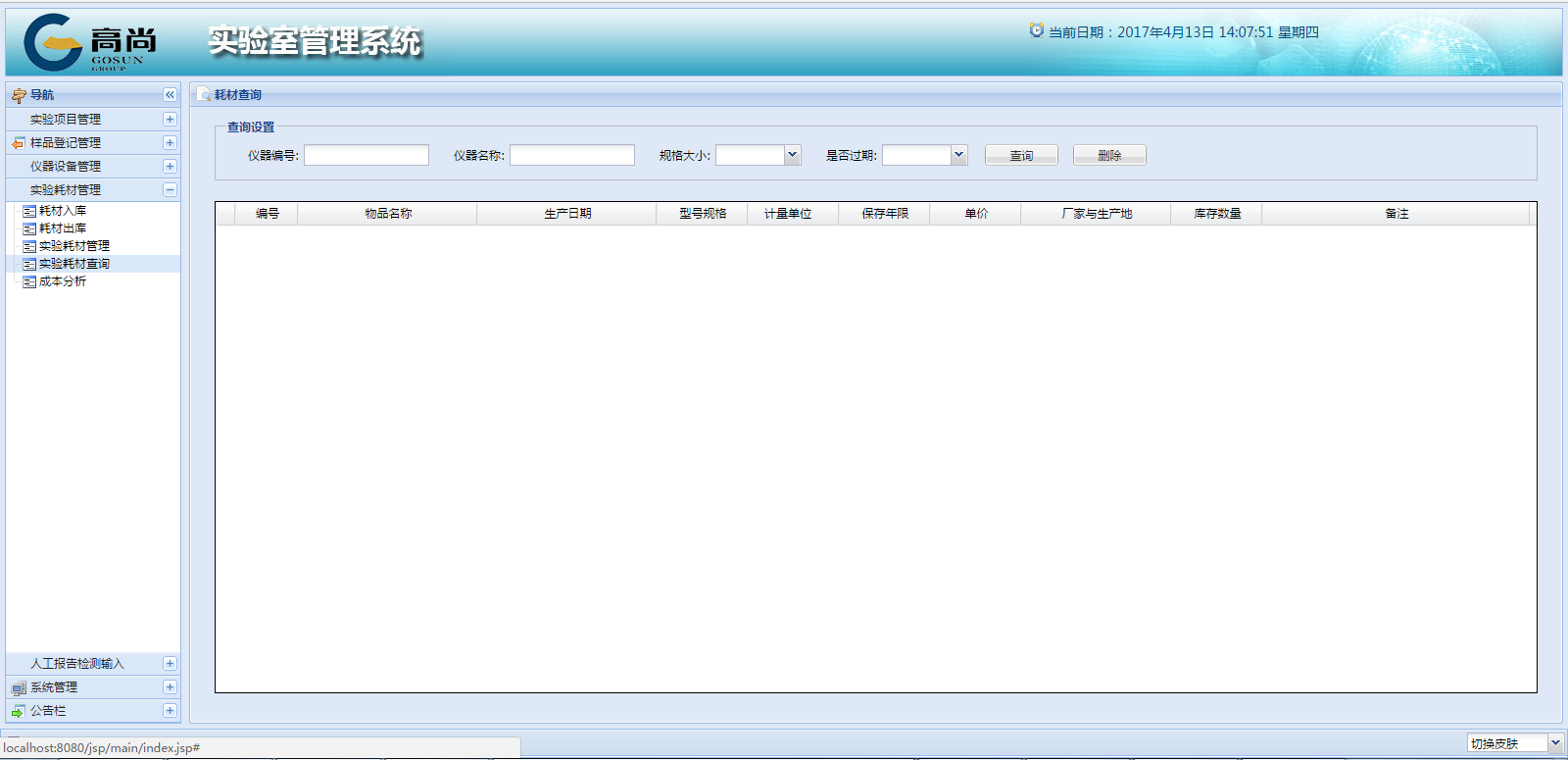
Task: Click the clock icon beside current date
Action: (x=1036, y=31)
